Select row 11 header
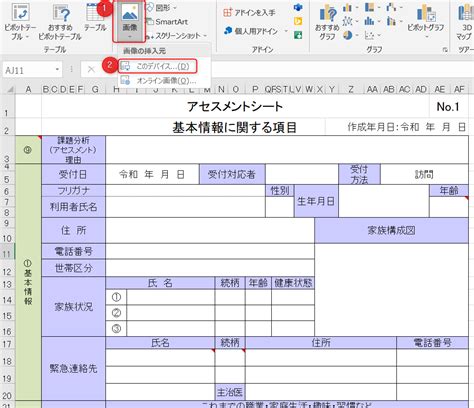The width and height of the screenshot is (474, 408). 7,252
